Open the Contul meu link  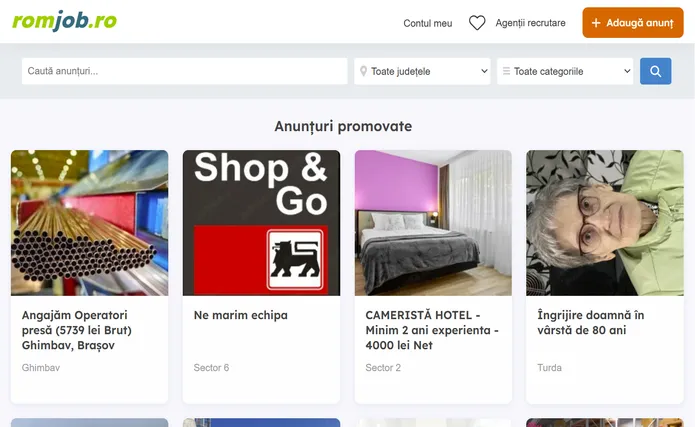[x=427, y=23]
